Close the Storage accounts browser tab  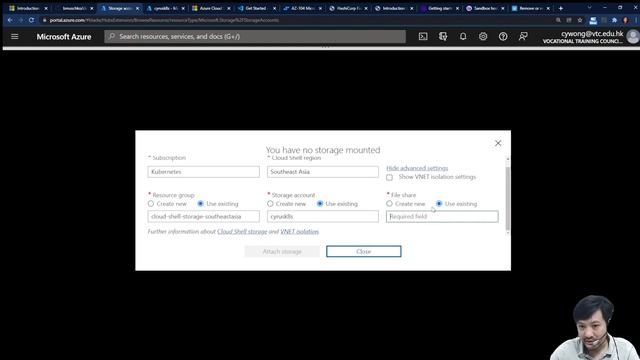click(x=138, y=8)
